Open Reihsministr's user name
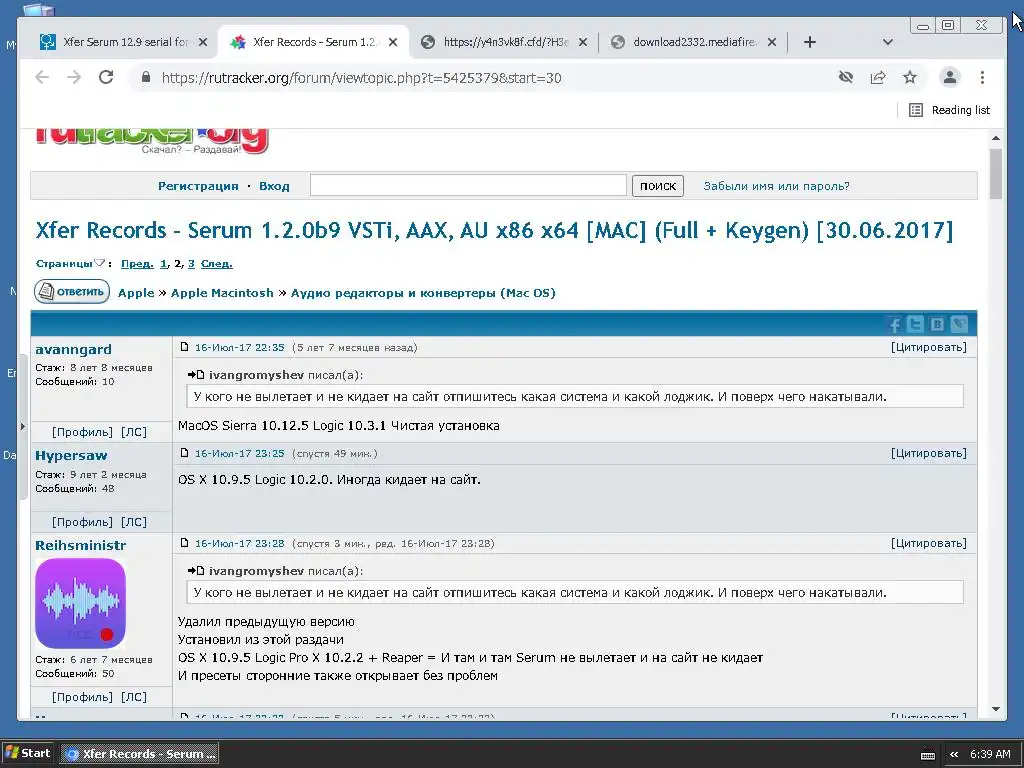The height and width of the screenshot is (768, 1024). pyautogui.click(x=80, y=545)
